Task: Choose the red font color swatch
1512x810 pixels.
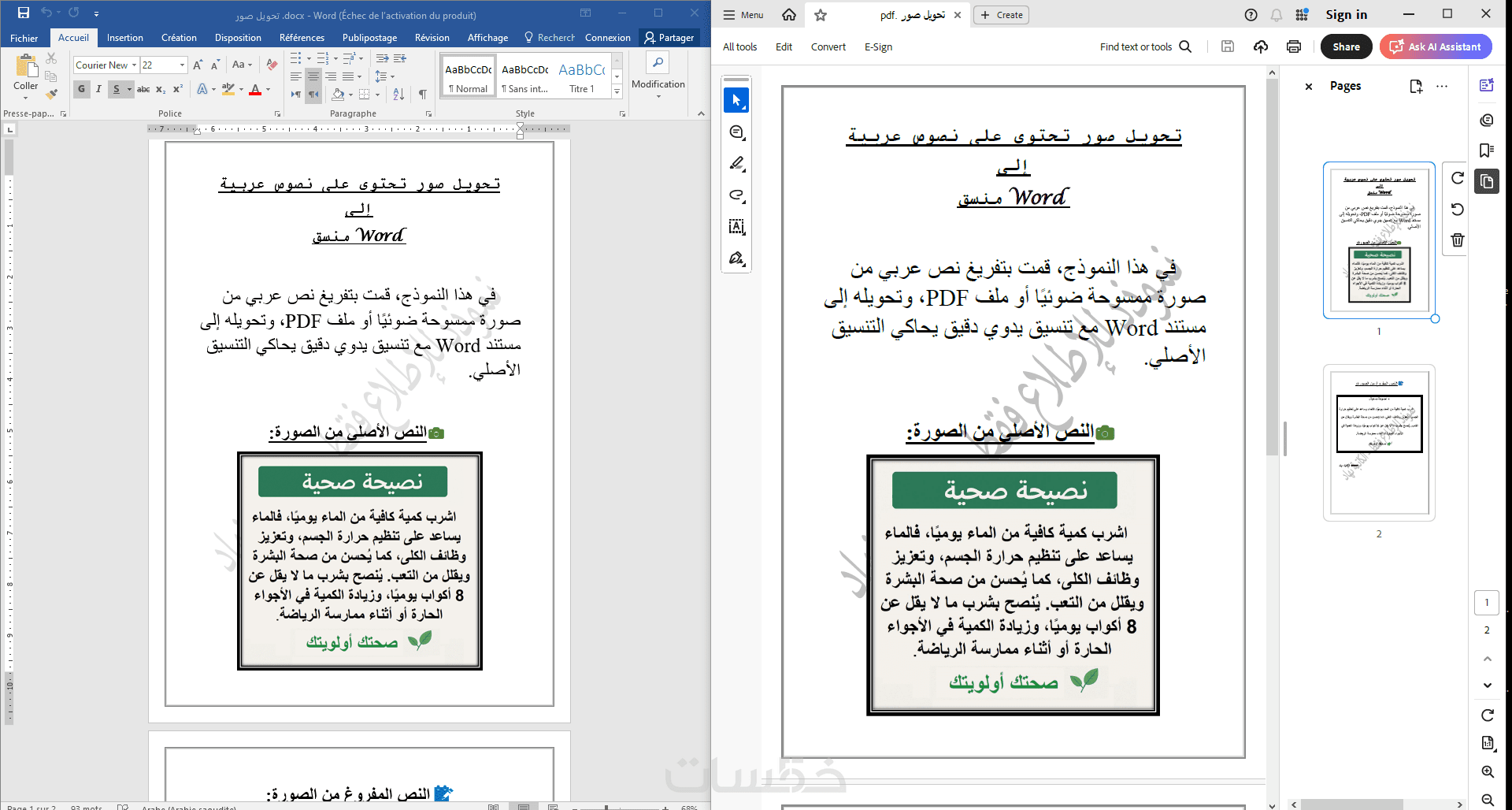Action: (255, 90)
